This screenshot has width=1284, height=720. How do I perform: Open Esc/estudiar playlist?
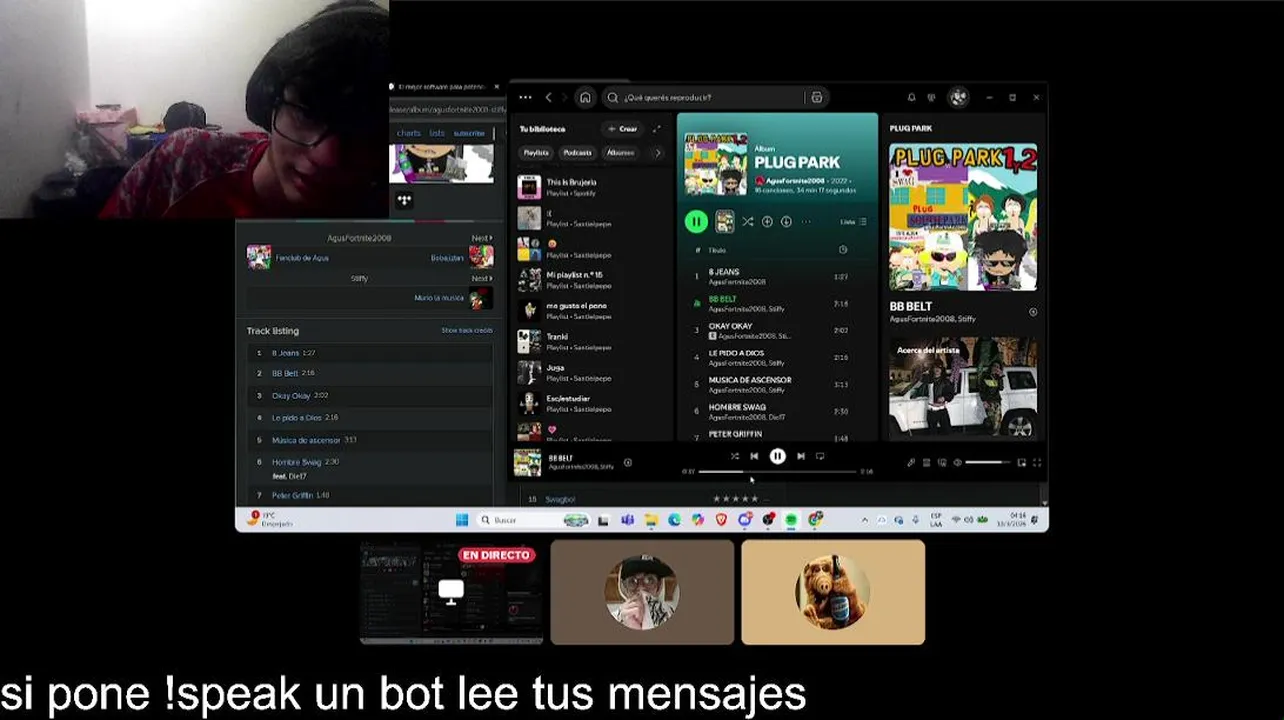click(590, 403)
